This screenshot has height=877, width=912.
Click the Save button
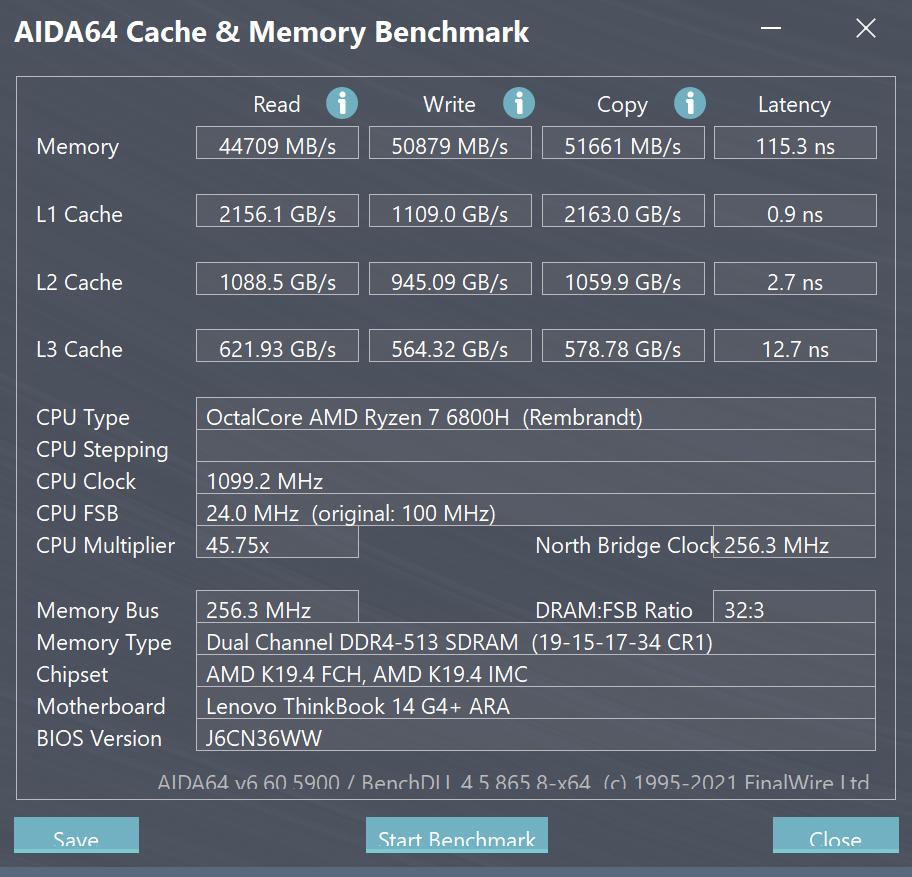pos(76,838)
